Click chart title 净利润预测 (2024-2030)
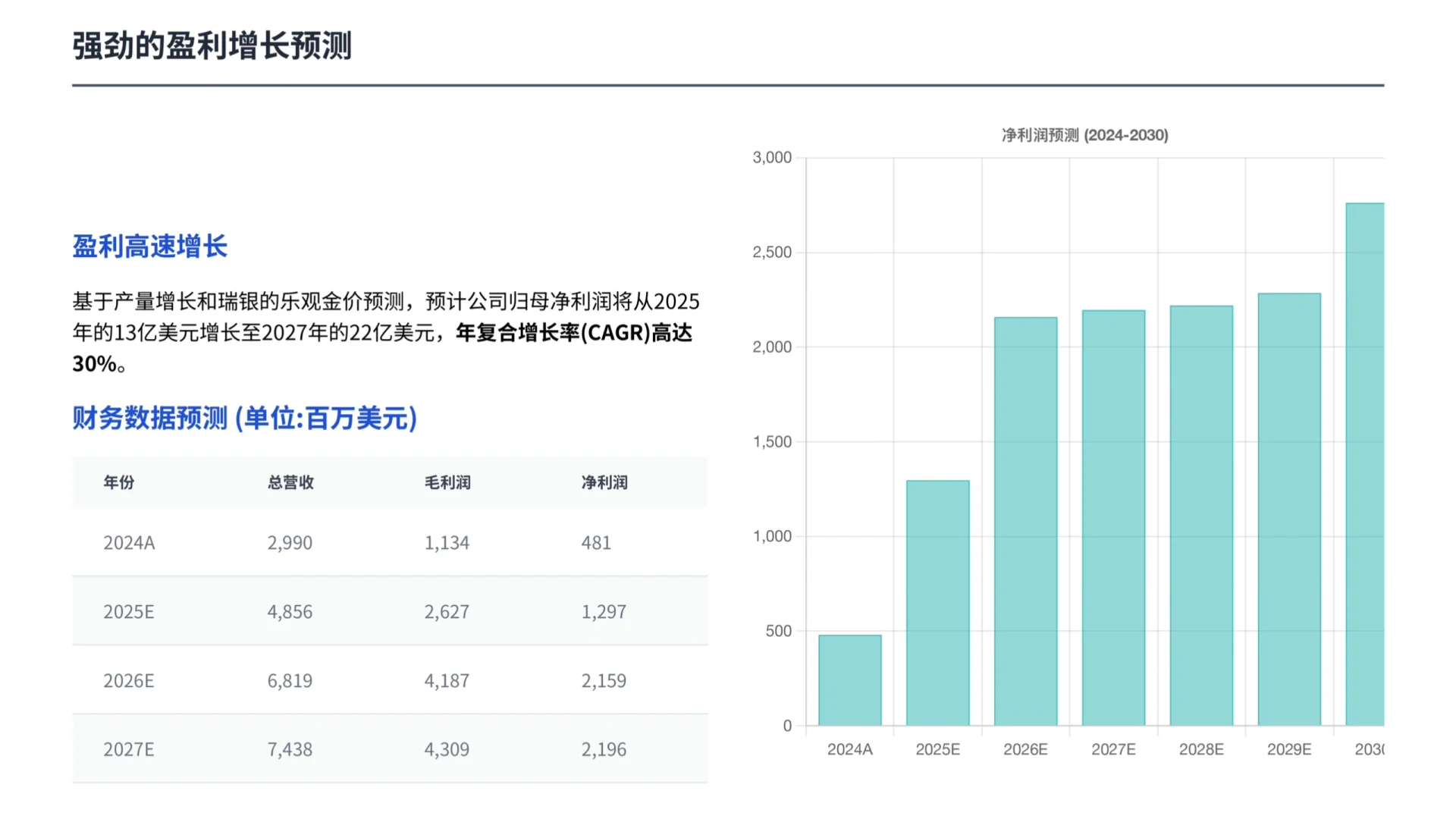 (1084, 135)
